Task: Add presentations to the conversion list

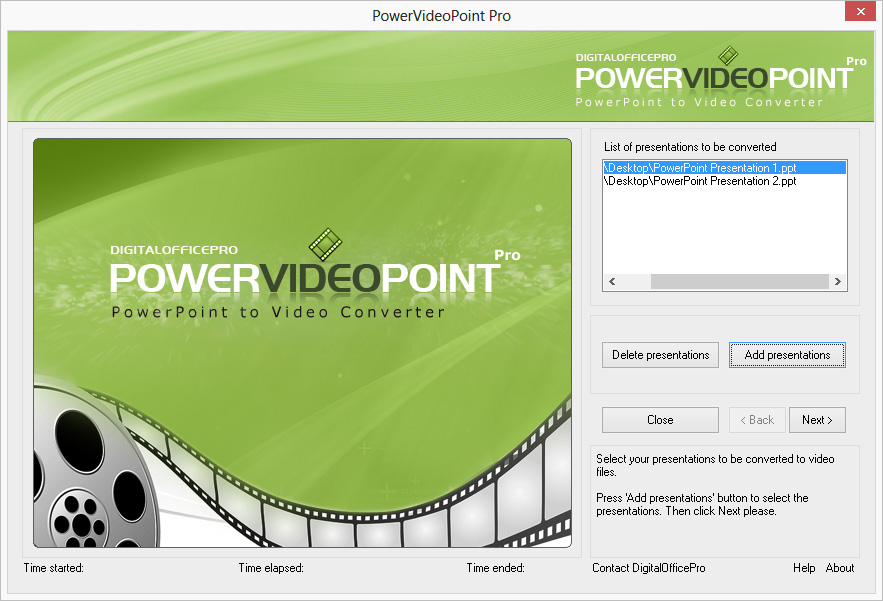Action: [x=787, y=354]
